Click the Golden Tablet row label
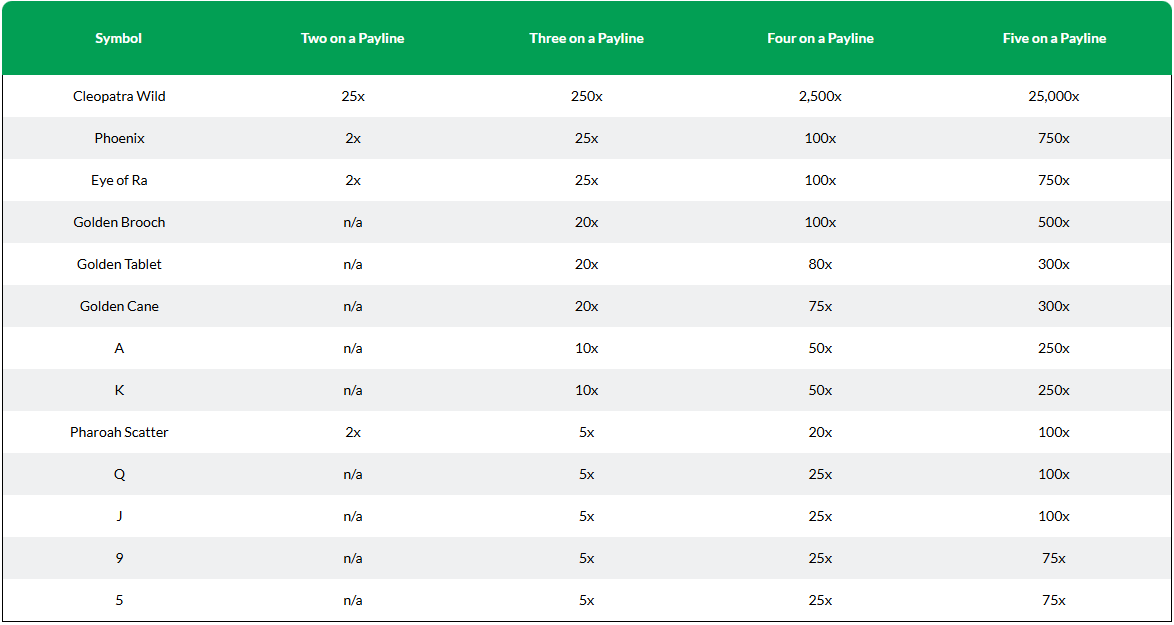Viewport: 1174px width, 625px height. [119, 264]
